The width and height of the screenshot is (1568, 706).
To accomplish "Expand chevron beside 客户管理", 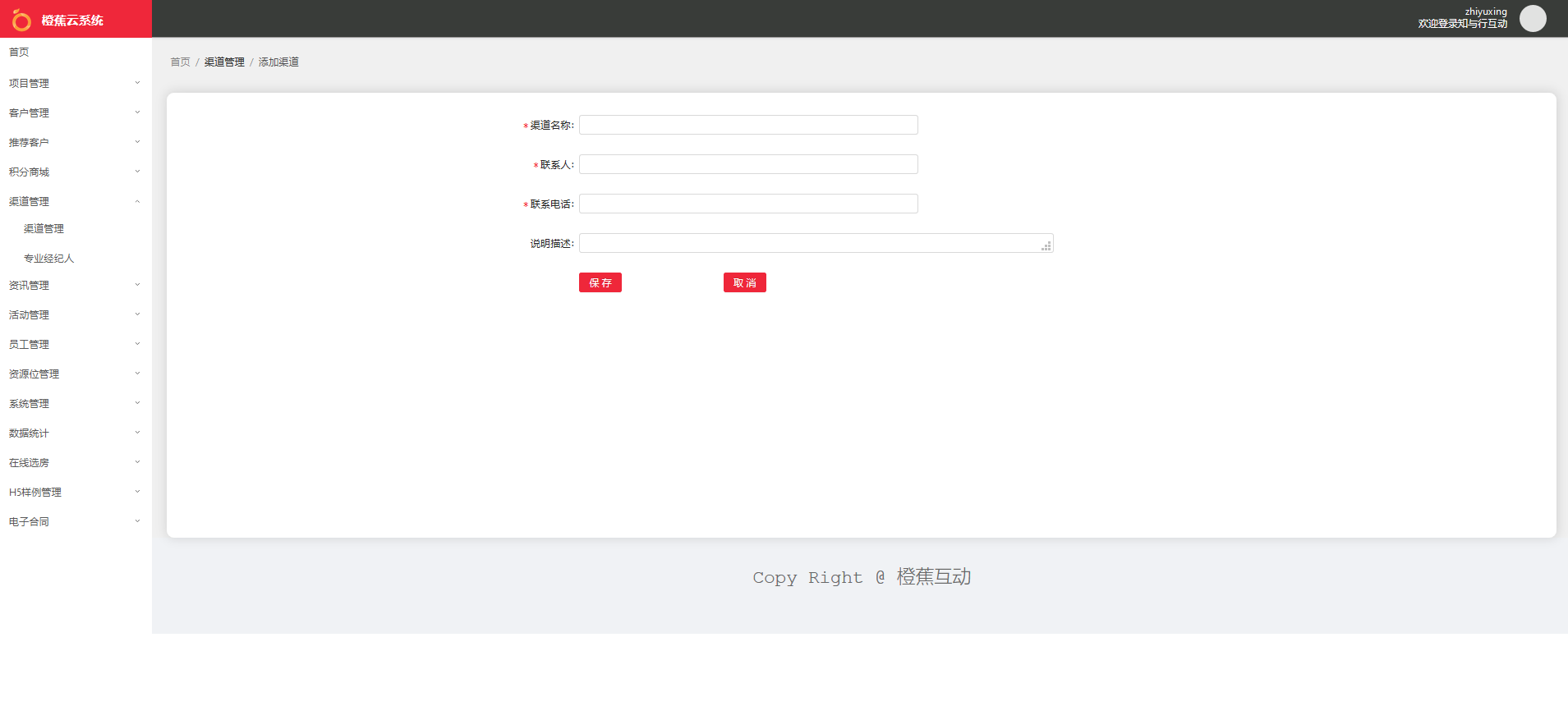I will click(137, 112).
